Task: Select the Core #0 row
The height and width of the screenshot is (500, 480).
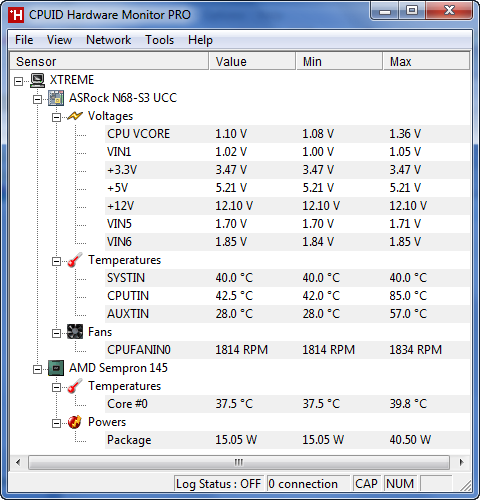Action: [x=287, y=404]
